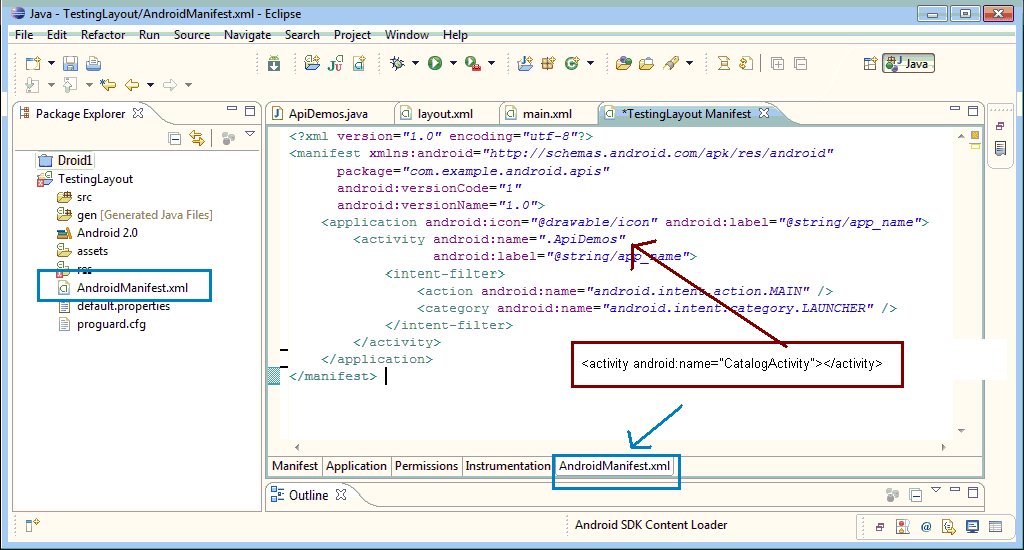Select the Application bottom tab
This screenshot has height=550, width=1024.
[357, 466]
